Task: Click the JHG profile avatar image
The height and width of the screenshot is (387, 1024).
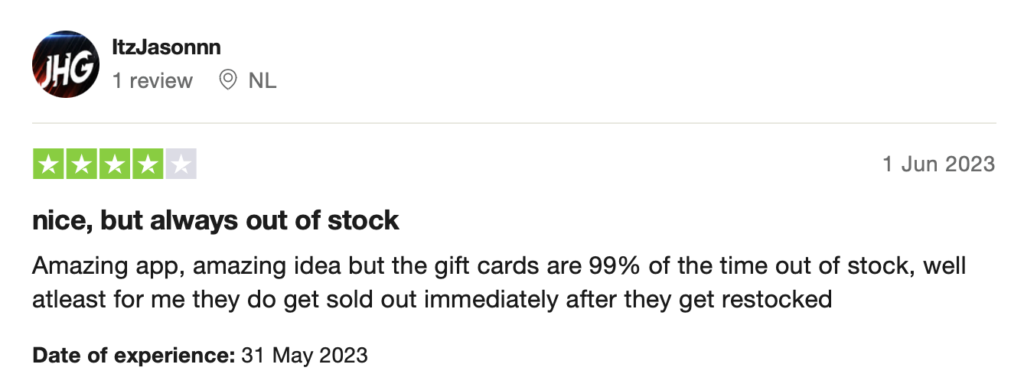Action: click(x=65, y=64)
